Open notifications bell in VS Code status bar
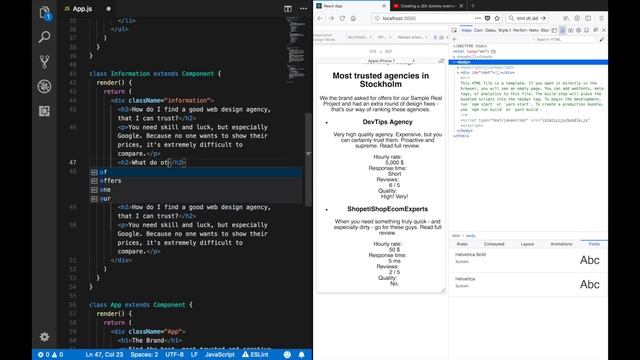The width and height of the screenshot is (640, 360). point(302,354)
